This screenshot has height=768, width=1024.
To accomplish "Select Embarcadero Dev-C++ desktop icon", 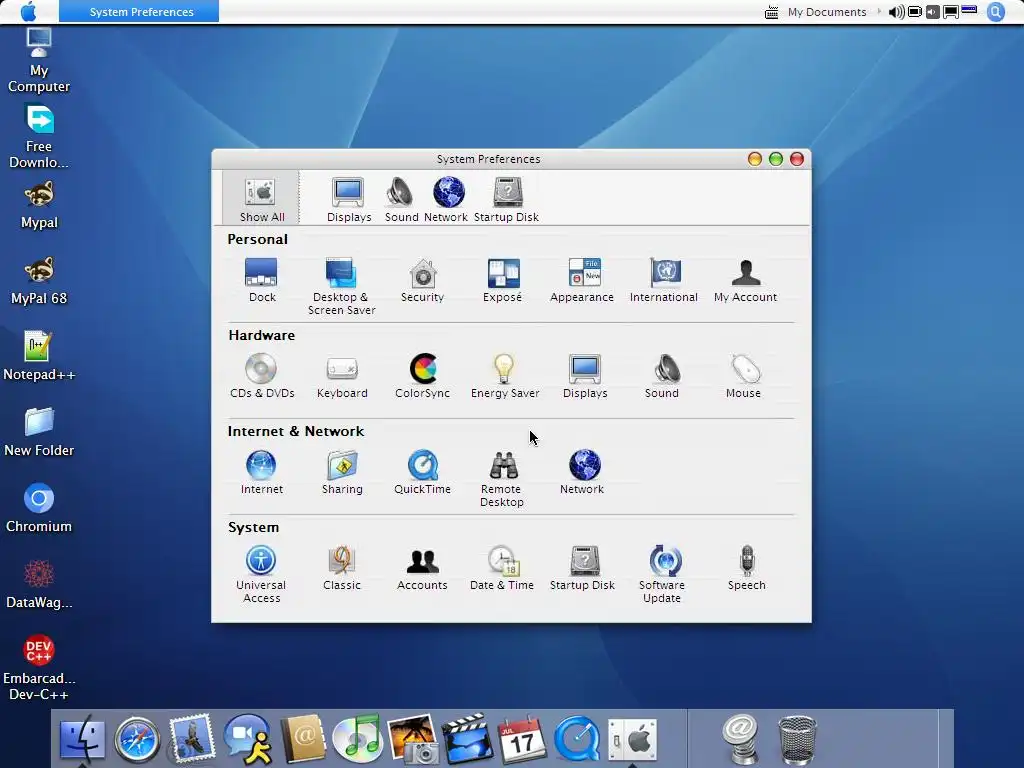I will (x=39, y=667).
